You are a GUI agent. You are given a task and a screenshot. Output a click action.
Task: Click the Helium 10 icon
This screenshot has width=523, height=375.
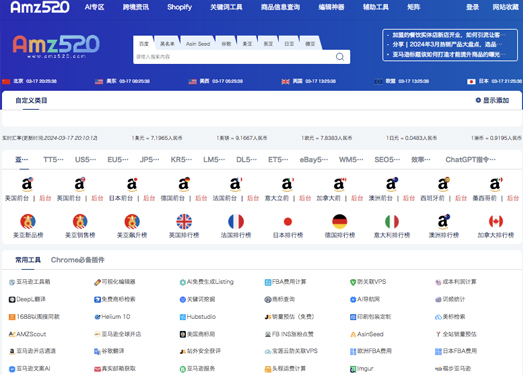(97, 317)
